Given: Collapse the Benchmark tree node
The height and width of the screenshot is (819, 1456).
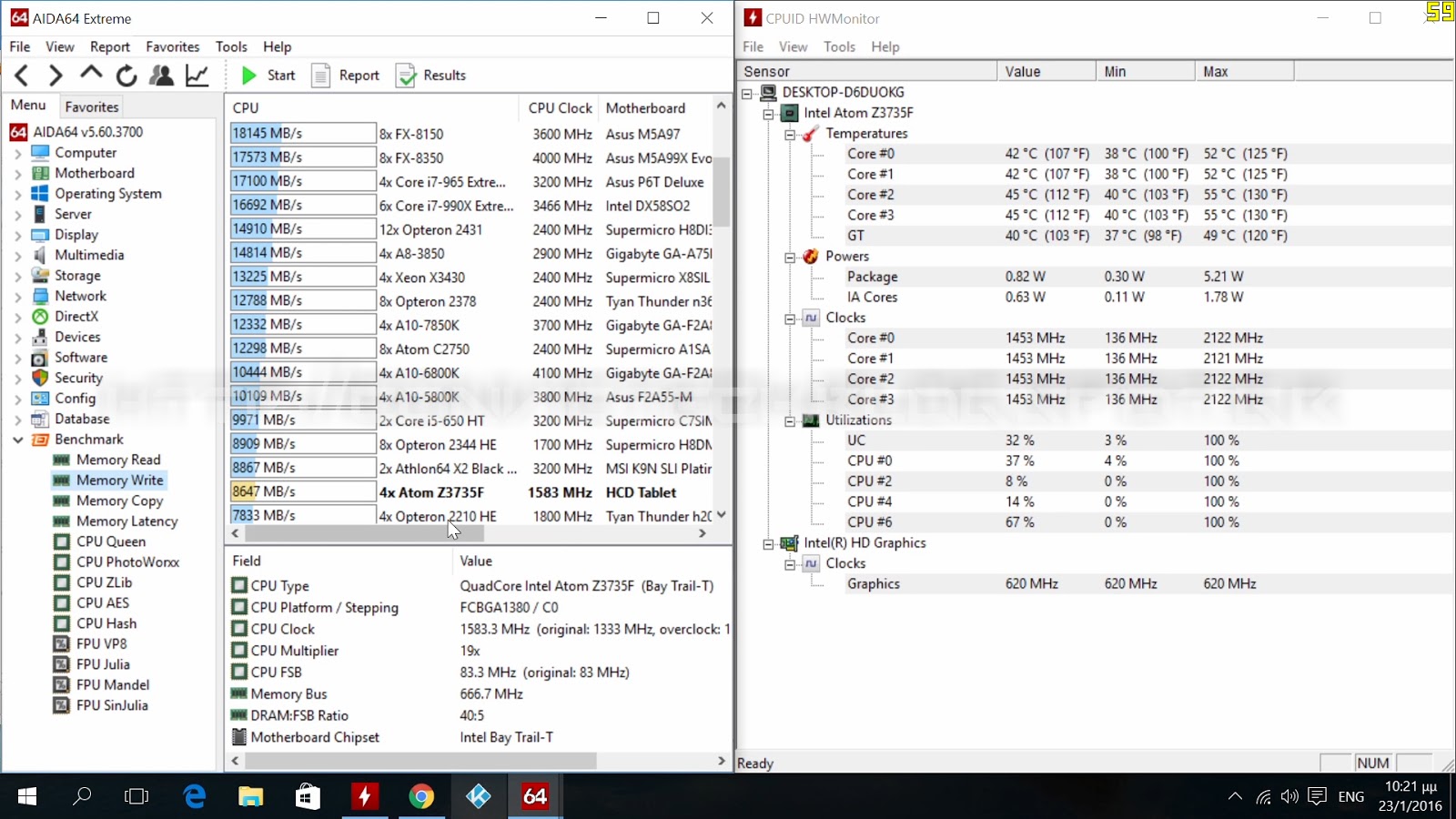Looking at the screenshot, I should click(x=17, y=440).
